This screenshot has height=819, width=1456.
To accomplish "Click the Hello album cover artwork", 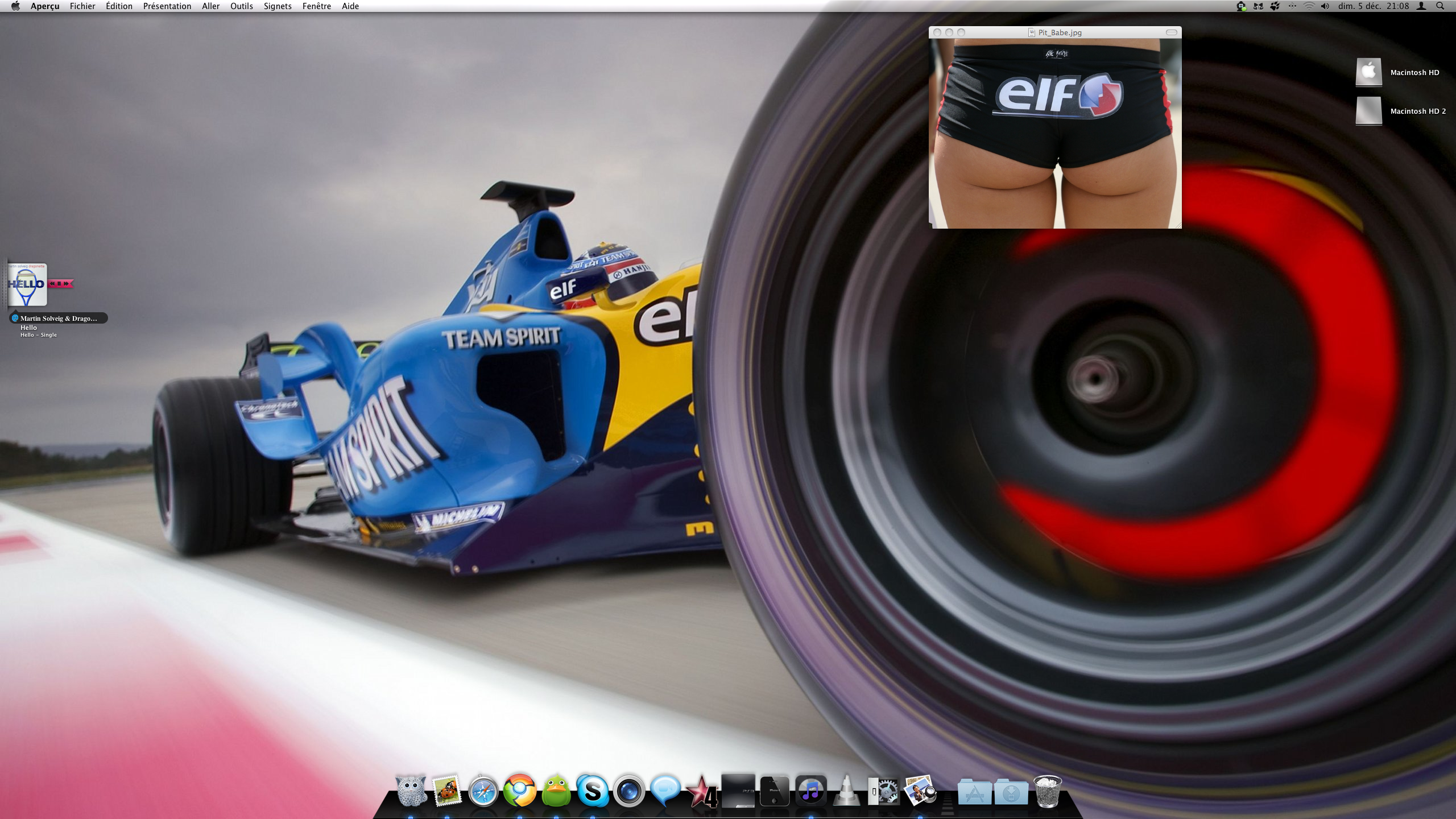I will pos(27,284).
